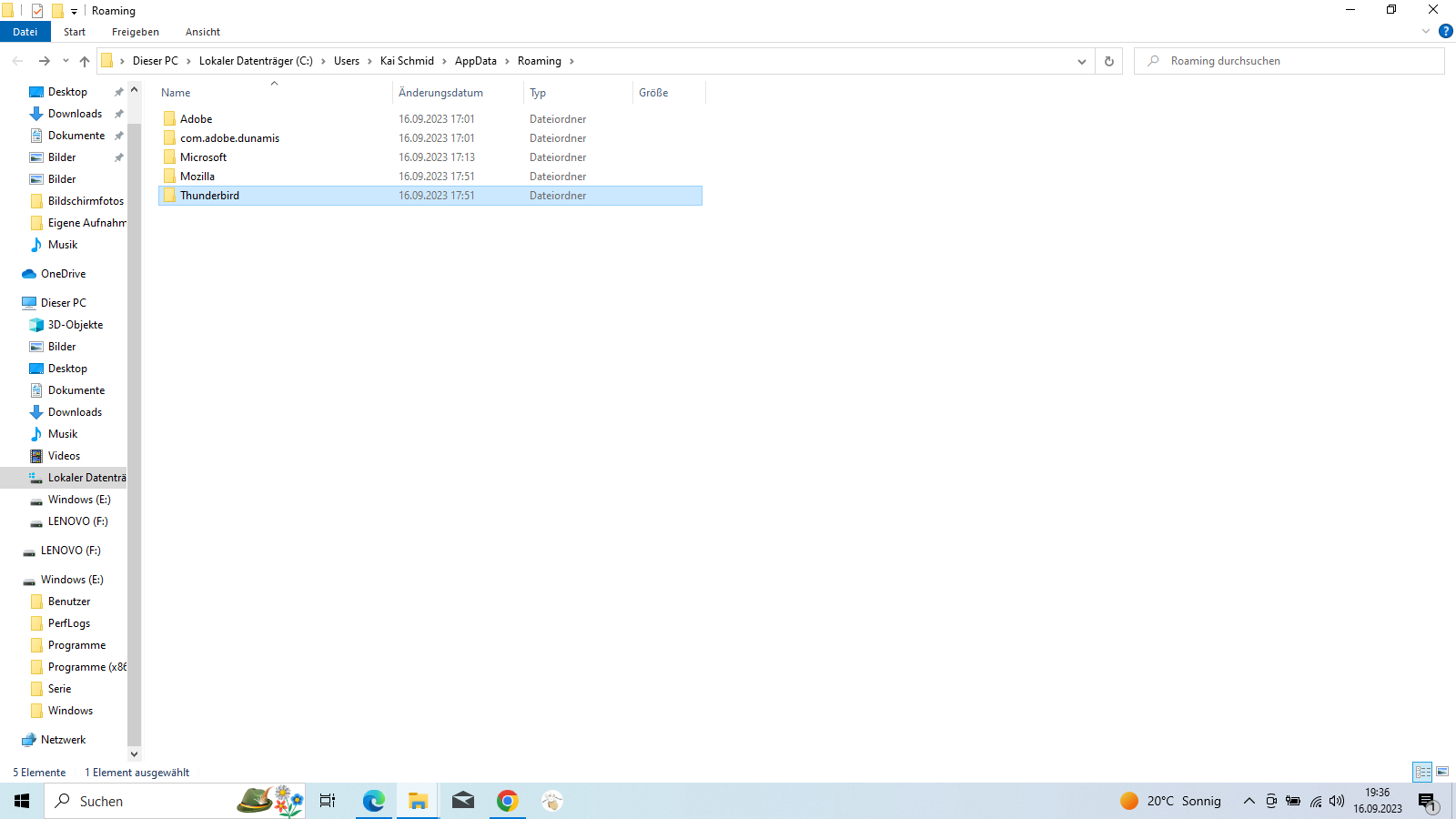Screen dimensions: 1456x819
Task: Open the notification center icon
Action: (1427, 801)
